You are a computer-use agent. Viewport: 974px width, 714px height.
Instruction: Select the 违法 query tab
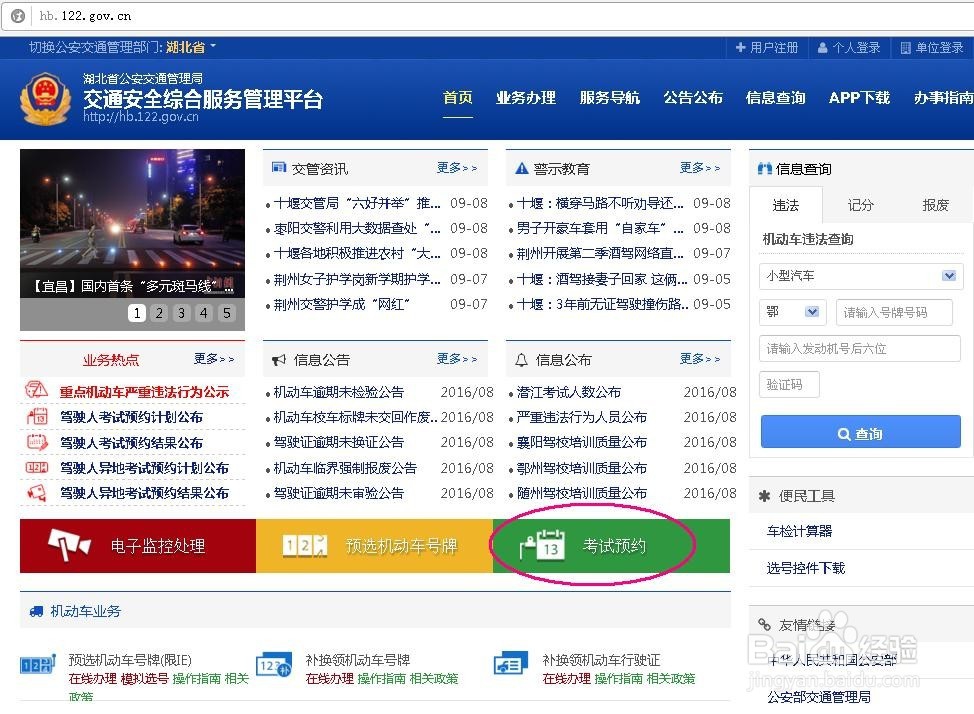(786, 205)
